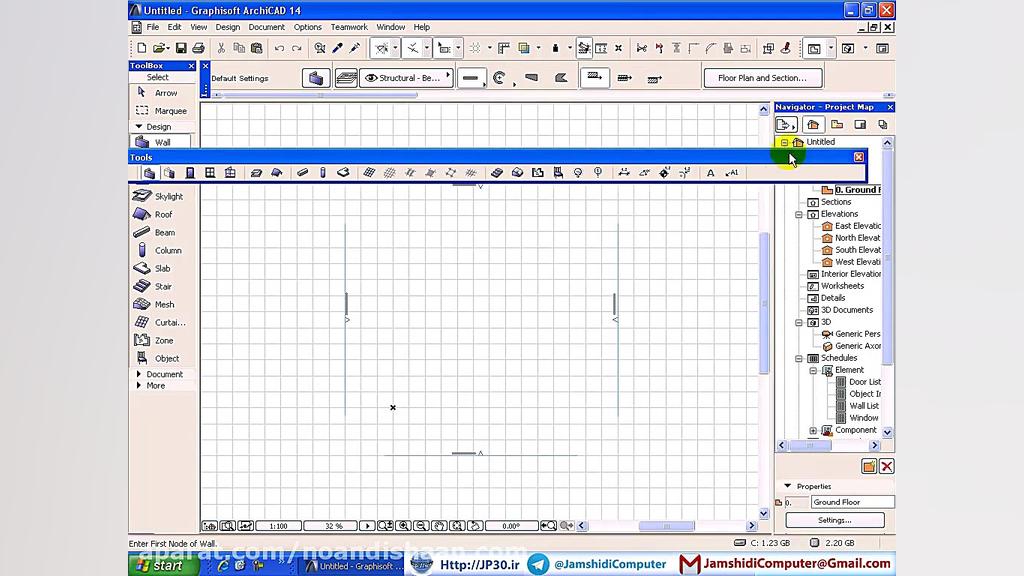Toggle second wall reference line option

[624, 78]
